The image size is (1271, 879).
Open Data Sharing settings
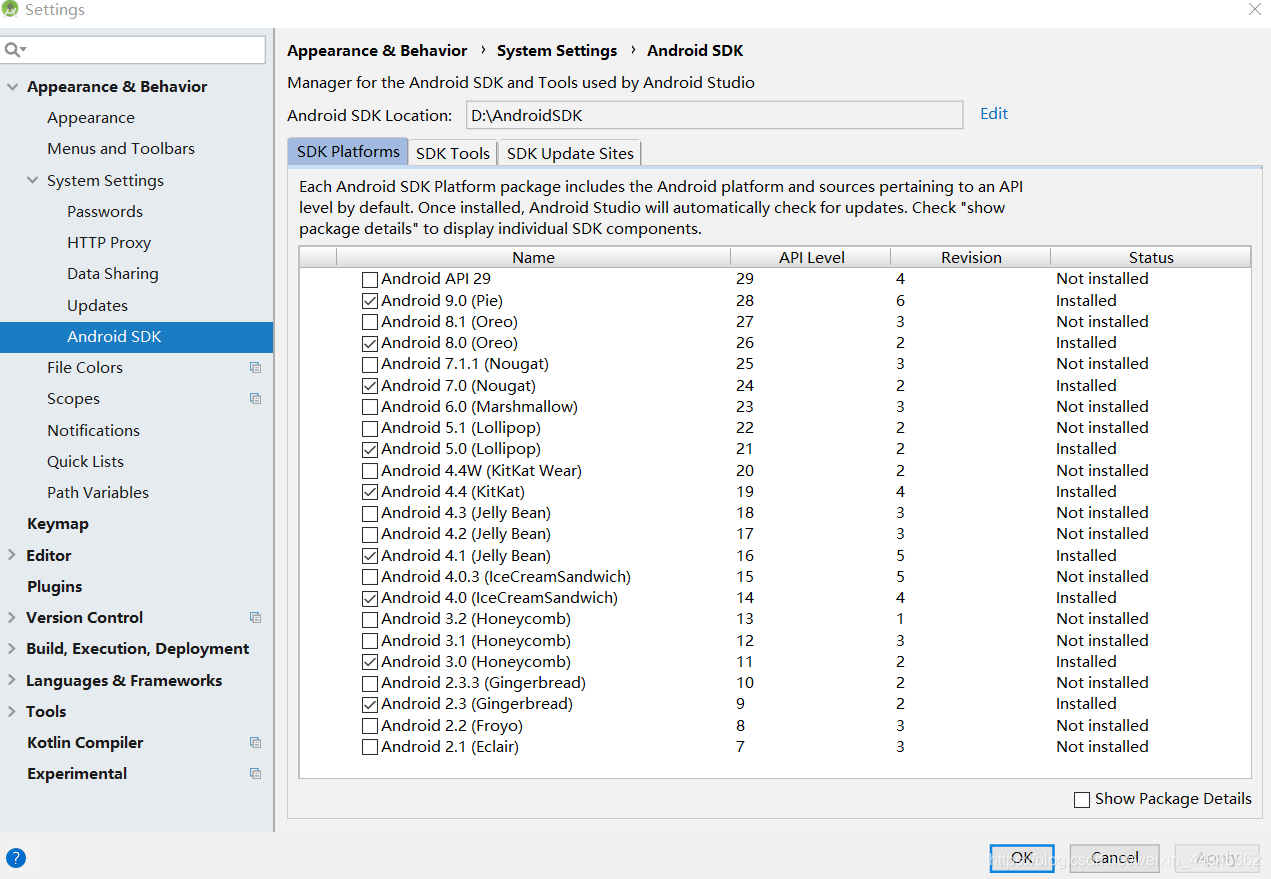pyautogui.click(x=113, y=274)
